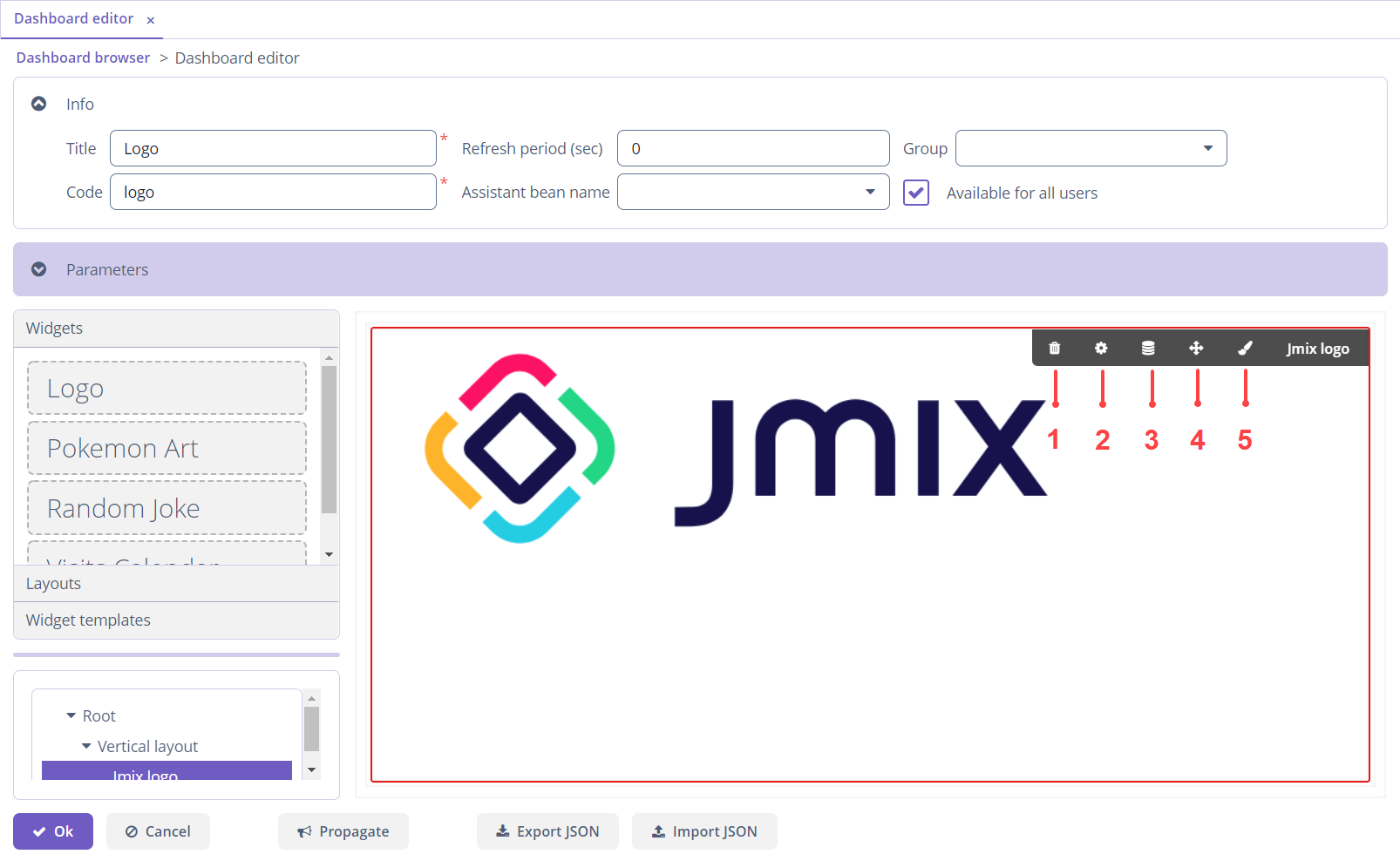Open the Widgets palette section
Viewport: 1400px width, 861px height.
point(176,329)
